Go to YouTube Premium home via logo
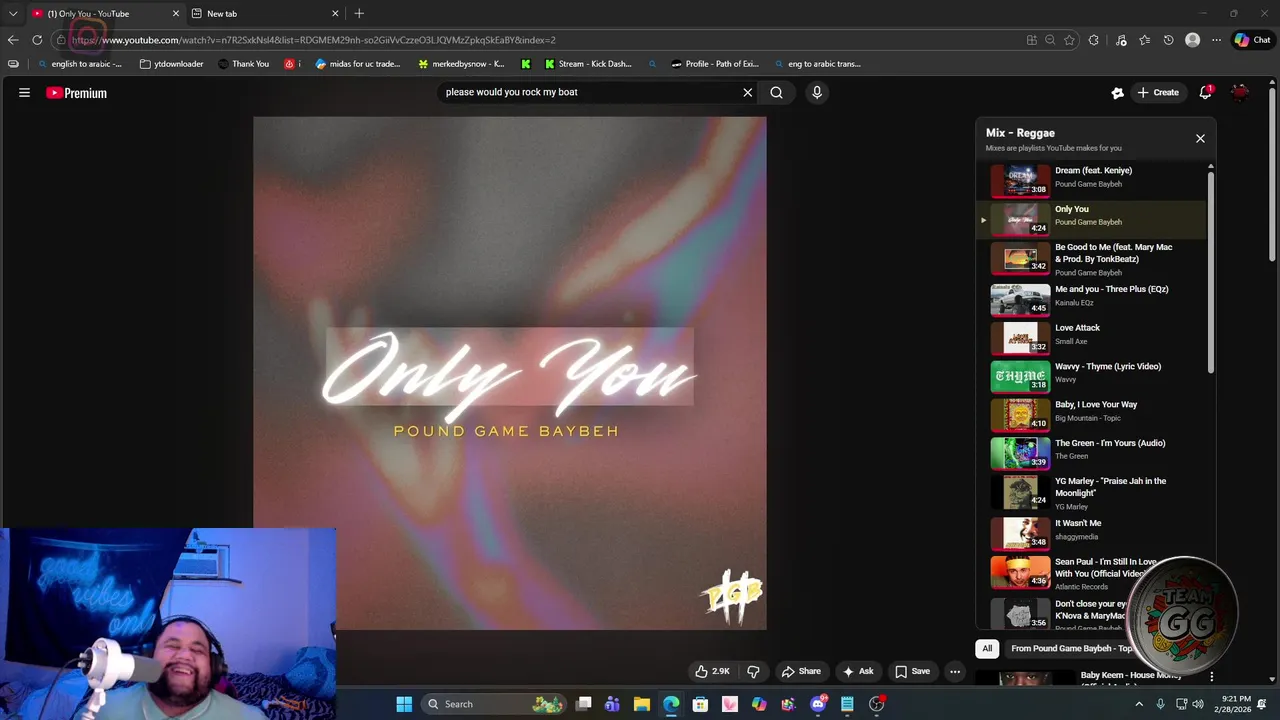 [x=76, y=93]
